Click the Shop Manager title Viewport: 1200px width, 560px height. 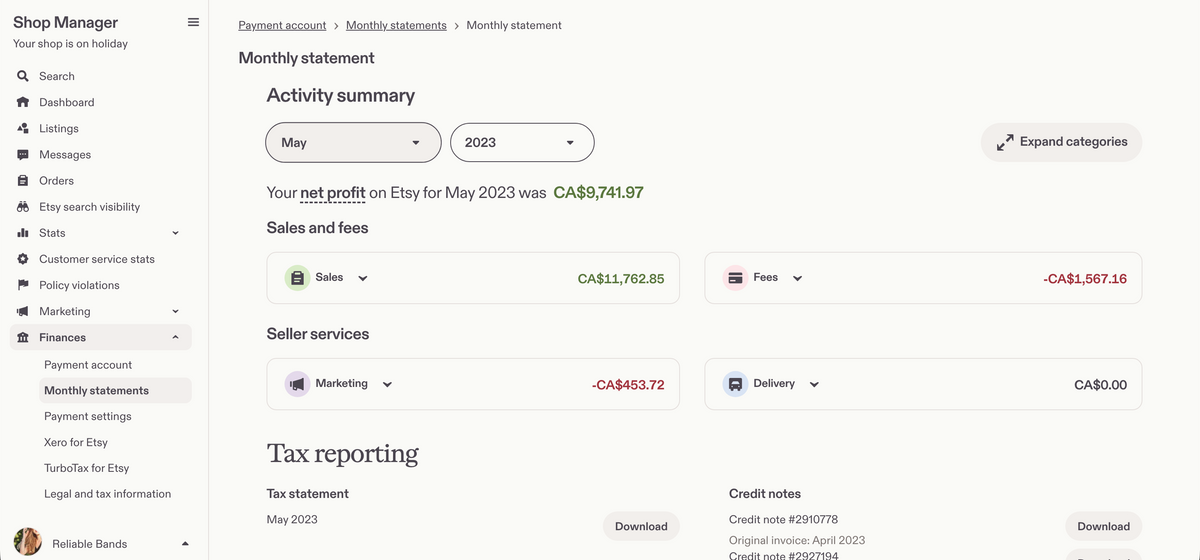point(65,22)
